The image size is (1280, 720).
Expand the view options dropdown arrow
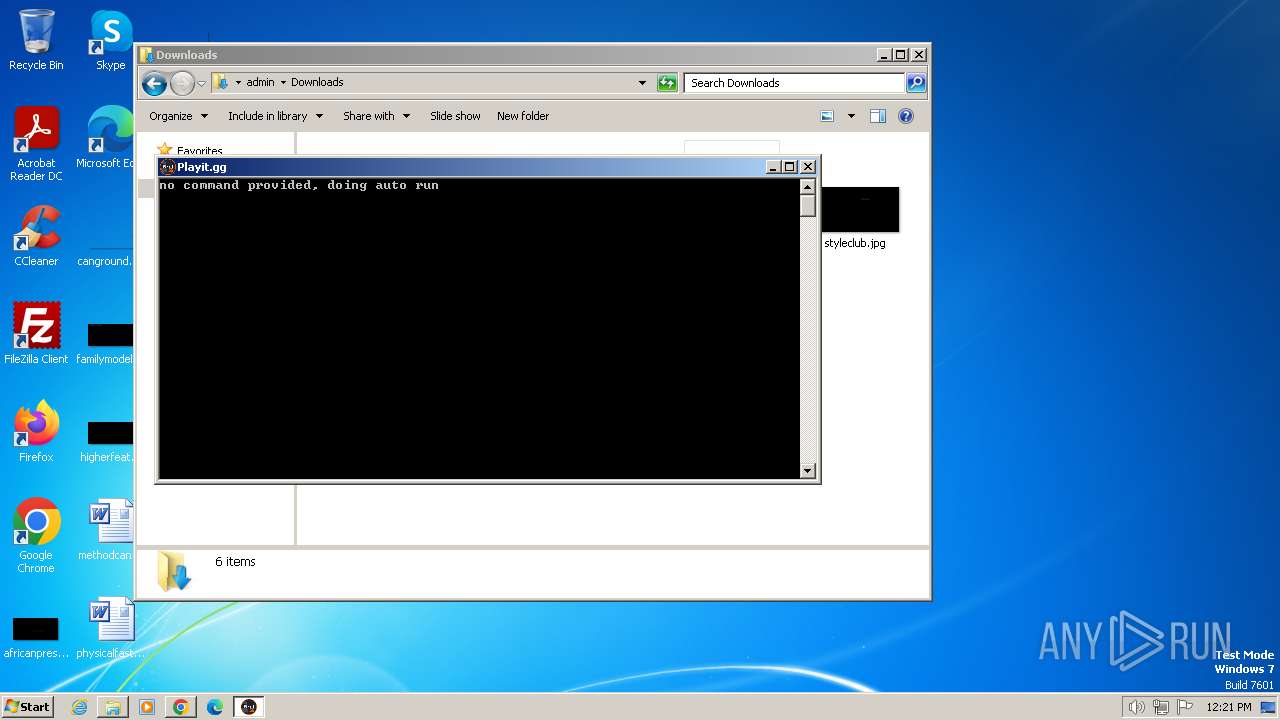[851, 116]
